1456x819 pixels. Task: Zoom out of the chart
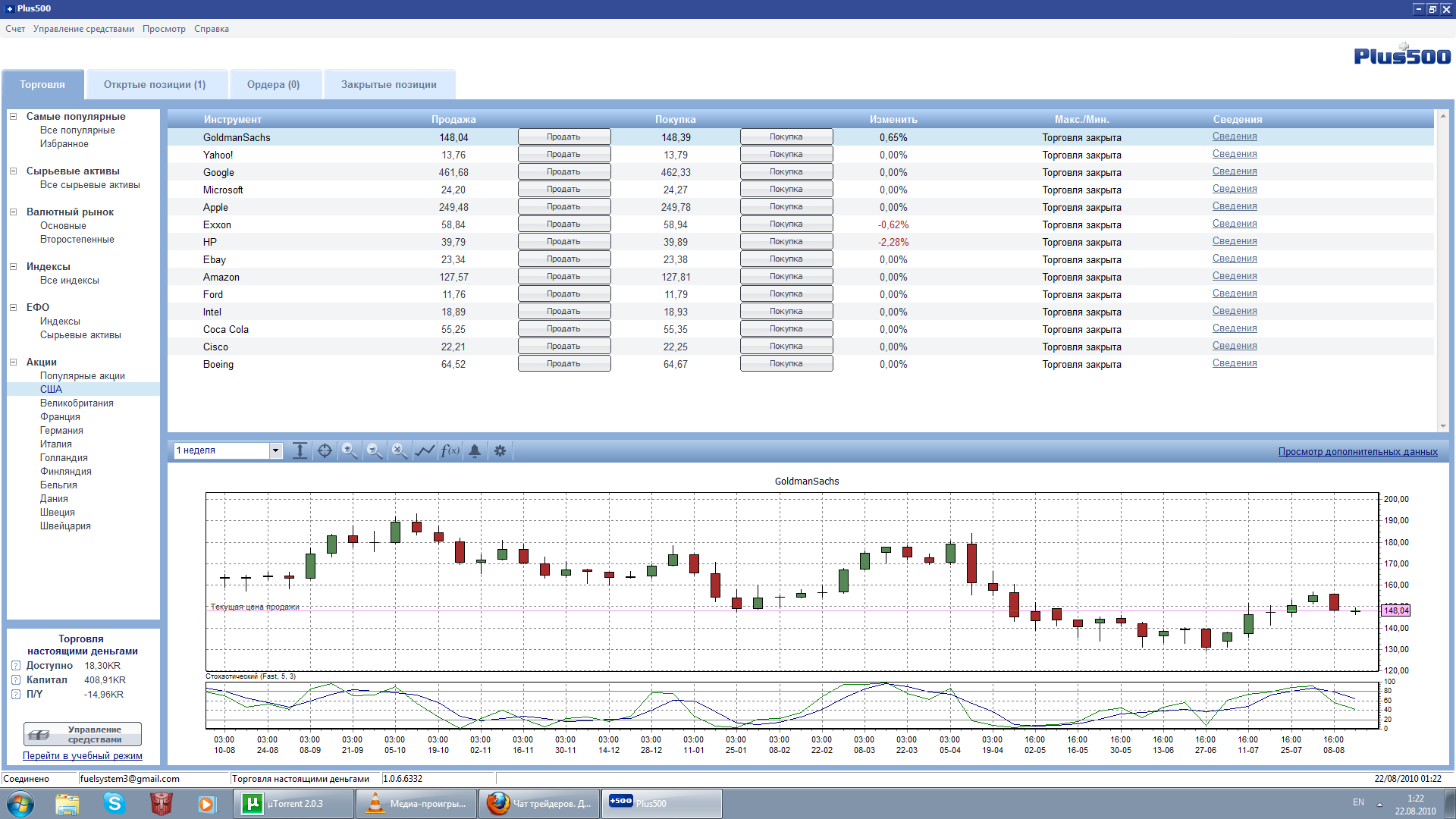pyautogui.click(x=375, y=451)
